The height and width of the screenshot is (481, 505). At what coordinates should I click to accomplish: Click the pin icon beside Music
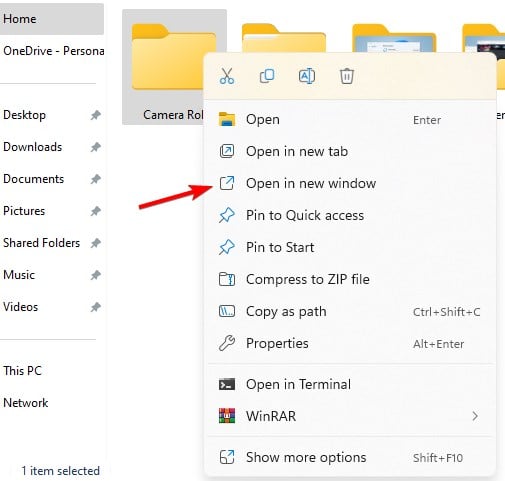[96, 275]
